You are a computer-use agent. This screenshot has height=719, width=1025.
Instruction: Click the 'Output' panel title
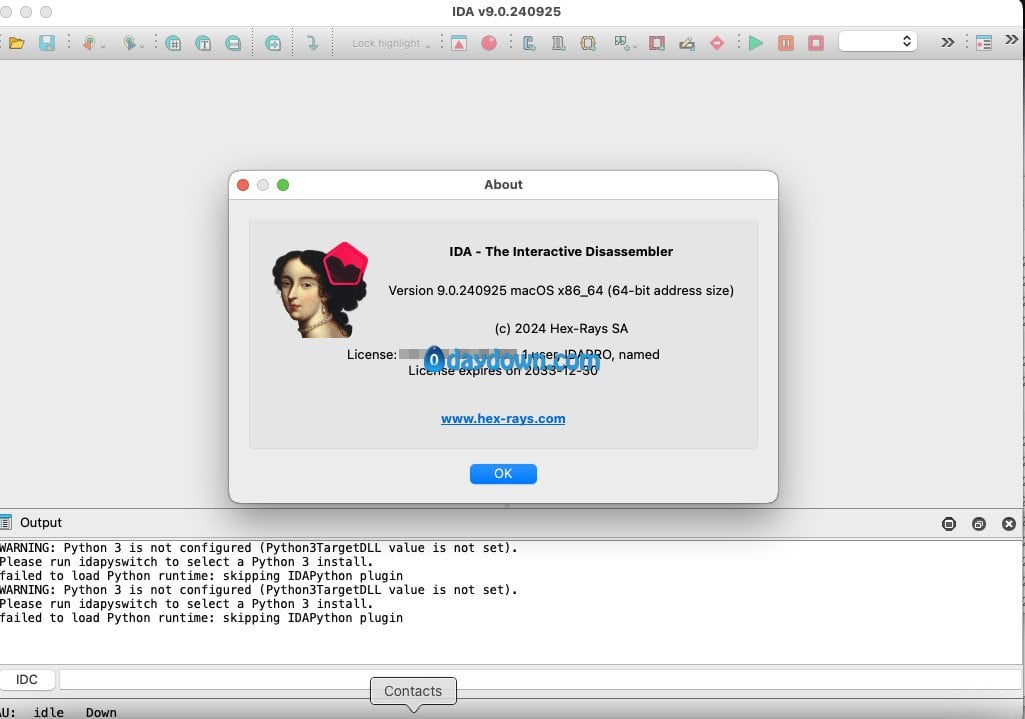(41, 523)
